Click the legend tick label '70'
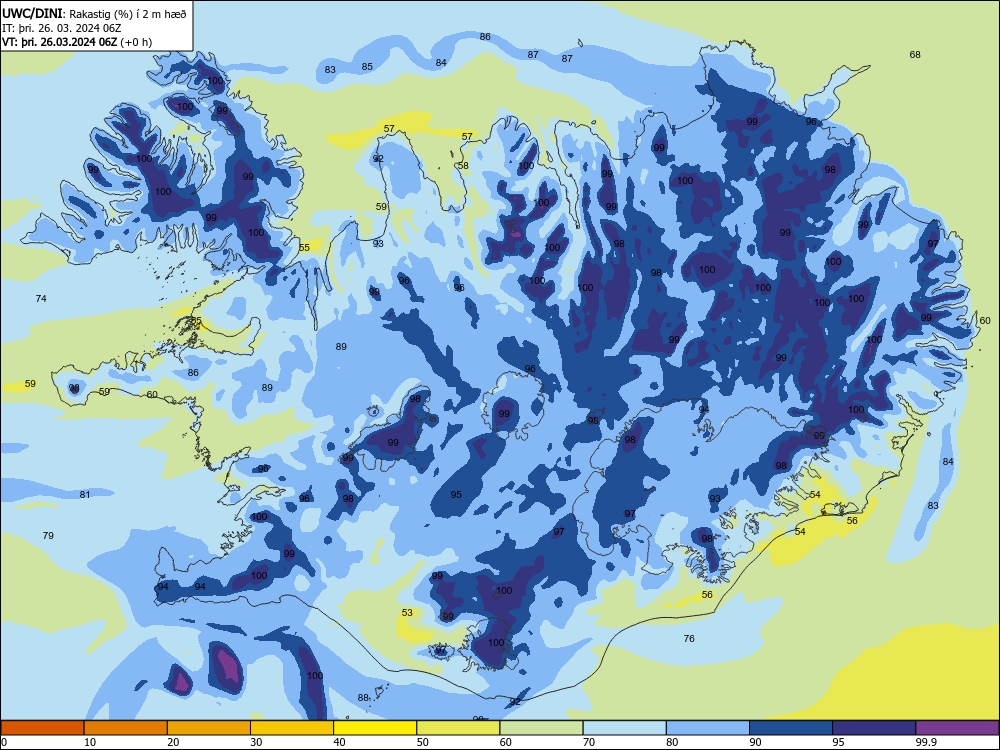Viewport: 1000px width, 750px height. 589,742
